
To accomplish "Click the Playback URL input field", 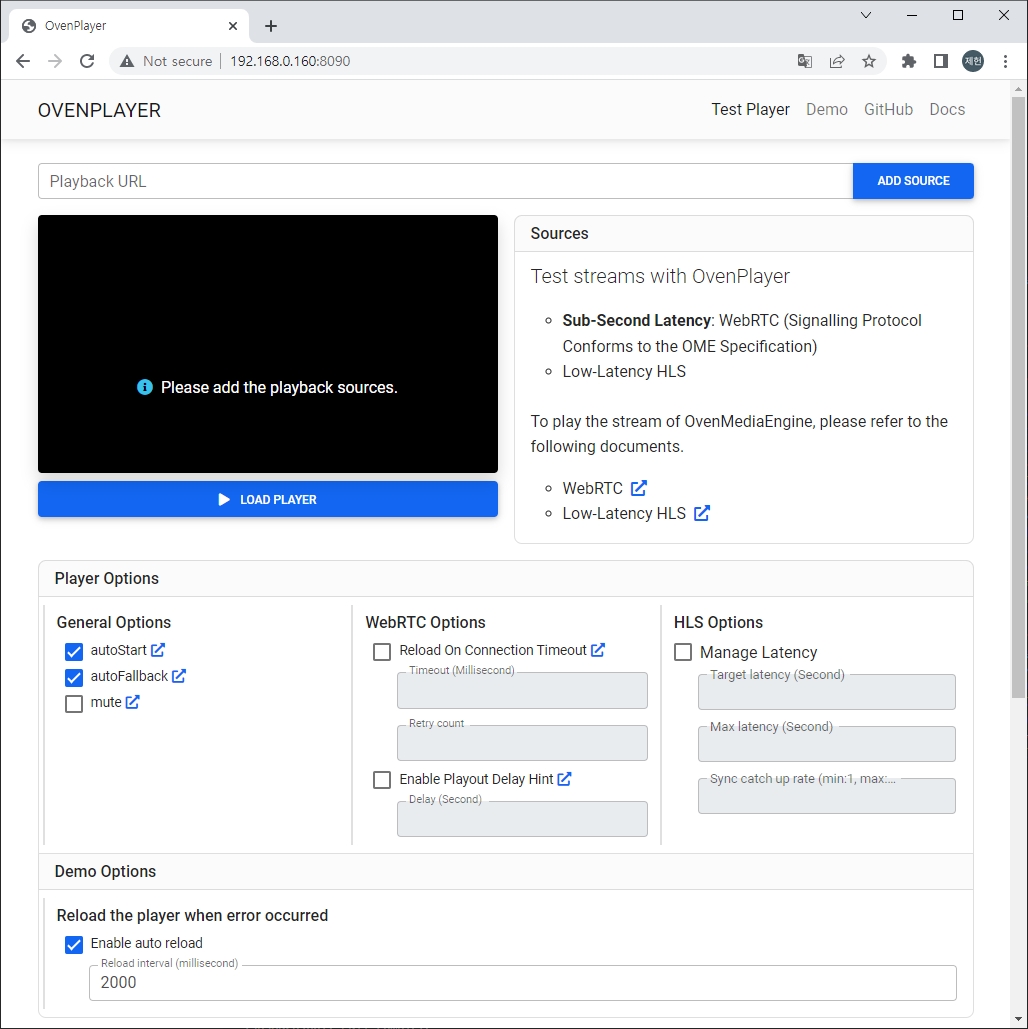I will click(x=445, y=181).
